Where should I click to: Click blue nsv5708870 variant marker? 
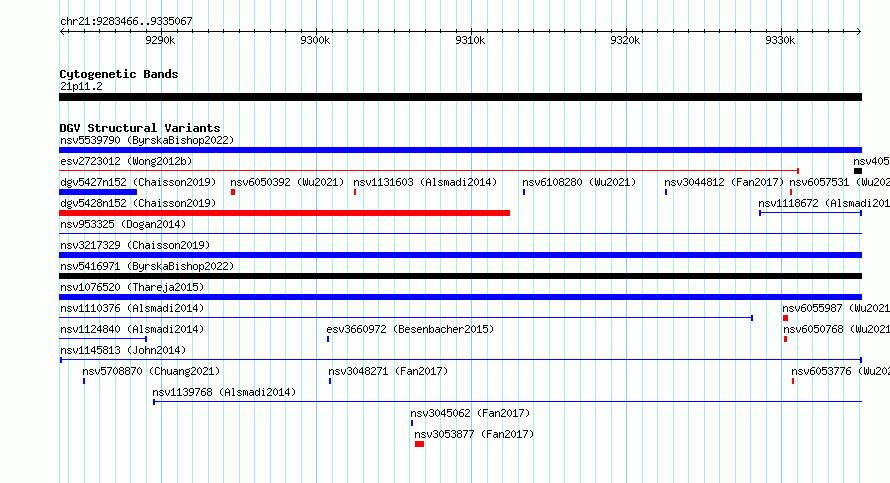(84, 381)
